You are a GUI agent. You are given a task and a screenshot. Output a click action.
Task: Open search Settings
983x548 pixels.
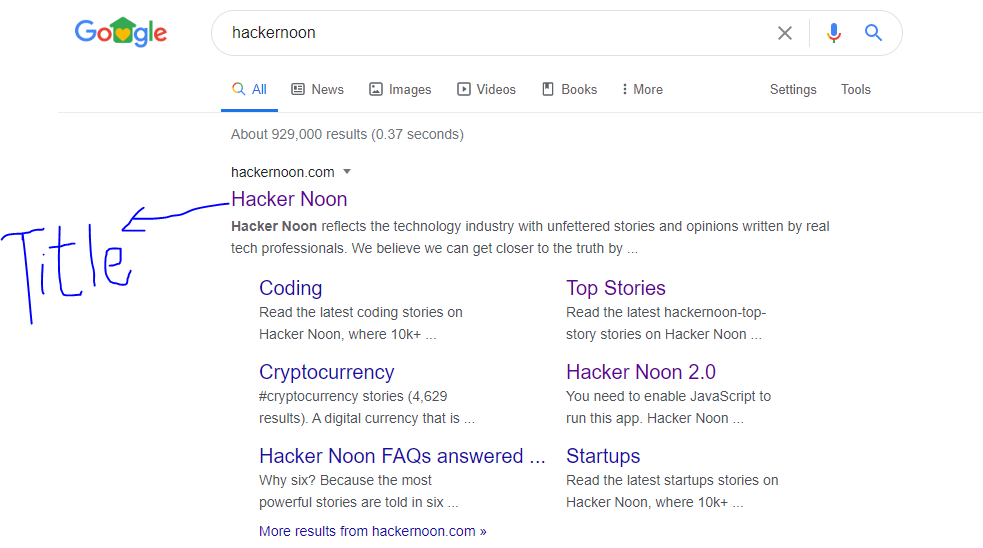[793, 89]
